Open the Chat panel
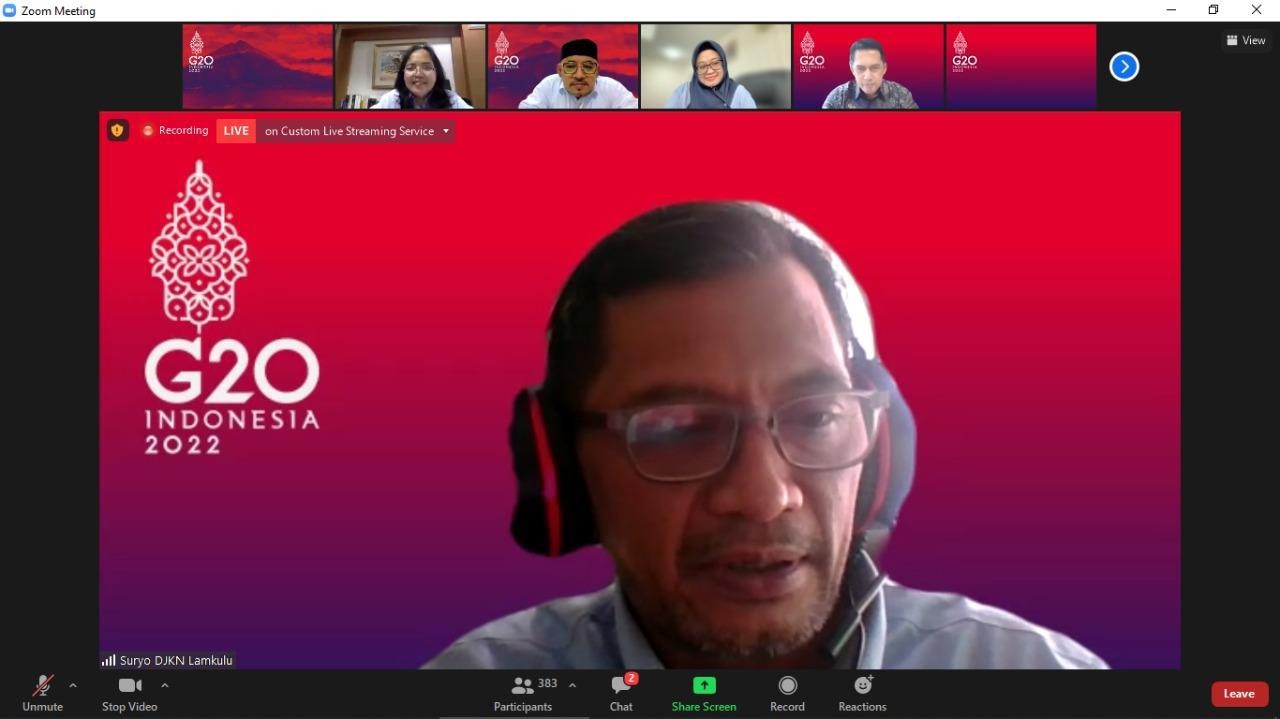 (621, 692)
